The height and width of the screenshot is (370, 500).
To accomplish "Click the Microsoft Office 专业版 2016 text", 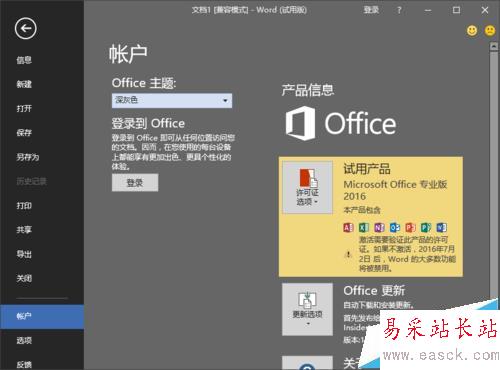I will [x=395, y=190].
